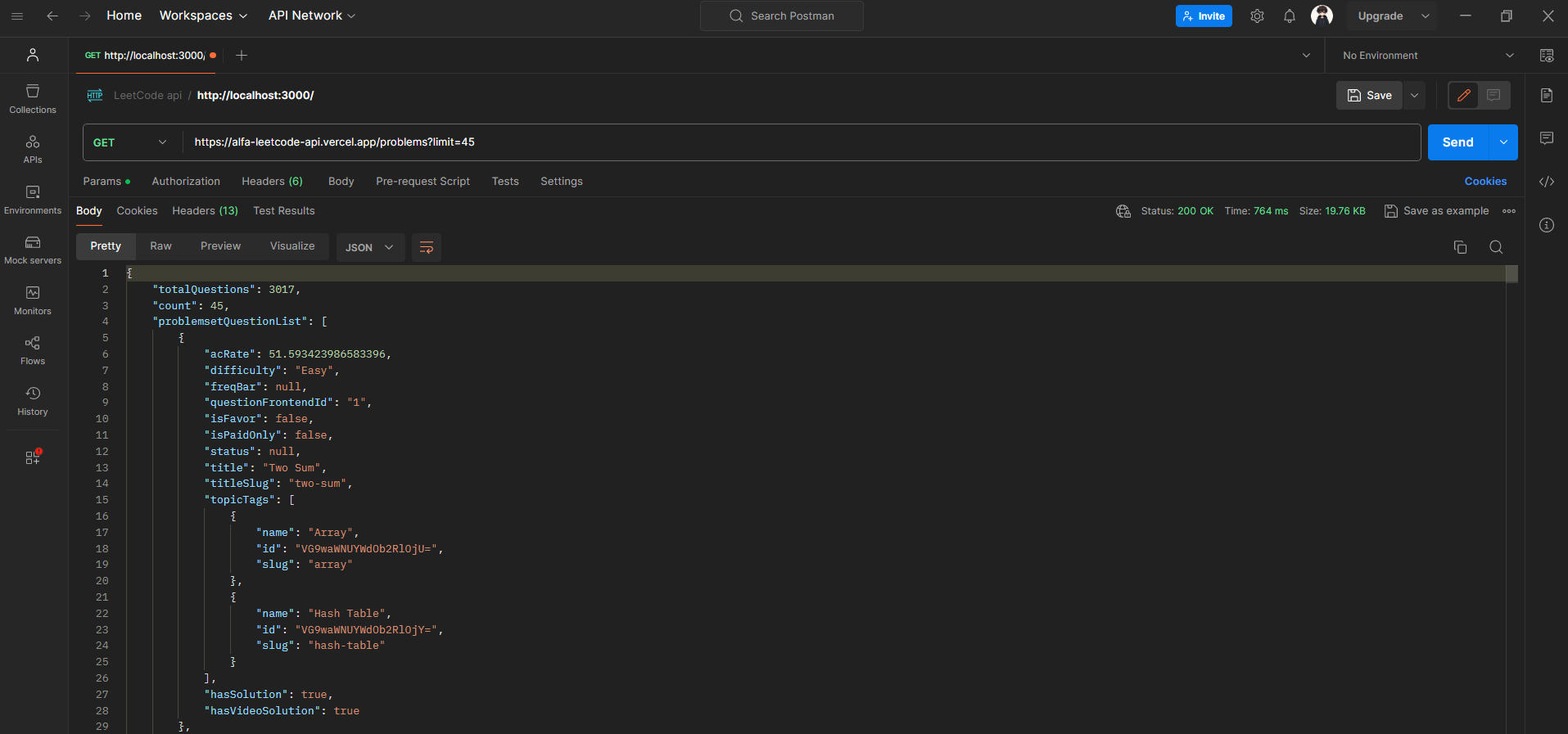
Task: Toggle the wrap lines icon
Action: 427,247
